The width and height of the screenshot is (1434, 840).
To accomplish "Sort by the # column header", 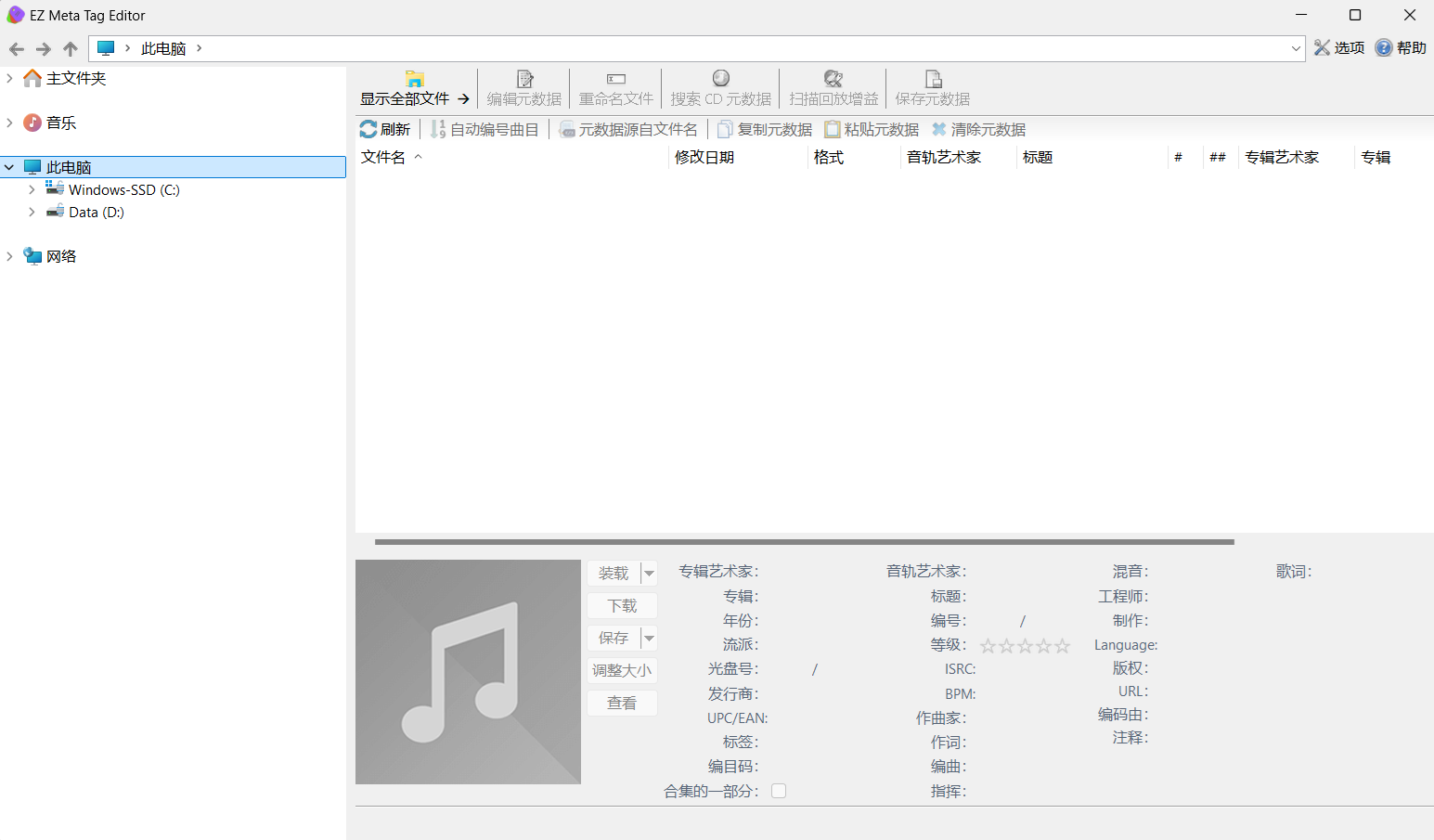I will [x=1185, y=158].
